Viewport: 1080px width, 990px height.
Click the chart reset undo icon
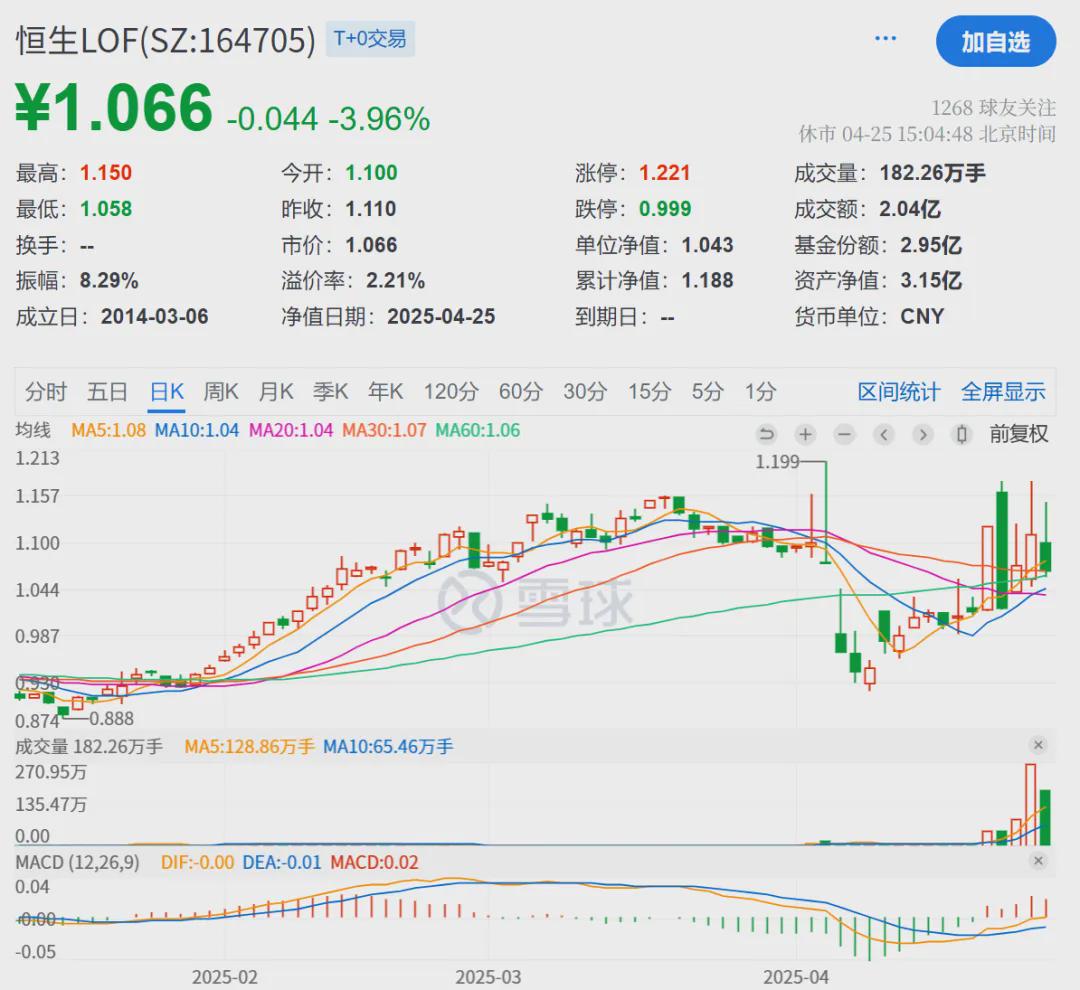[766, 434]
